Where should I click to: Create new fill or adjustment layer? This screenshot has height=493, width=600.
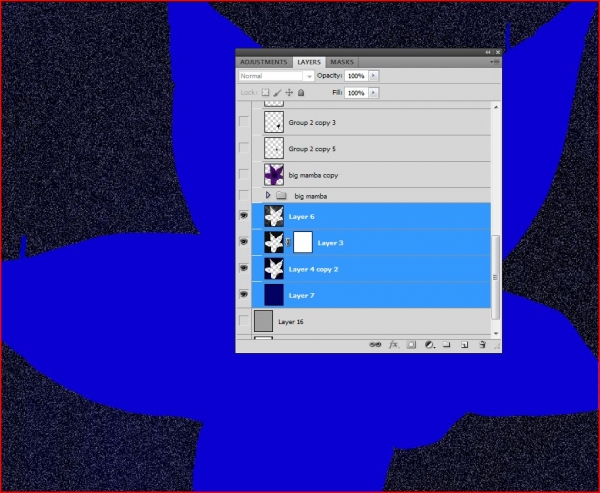[429, 345]
